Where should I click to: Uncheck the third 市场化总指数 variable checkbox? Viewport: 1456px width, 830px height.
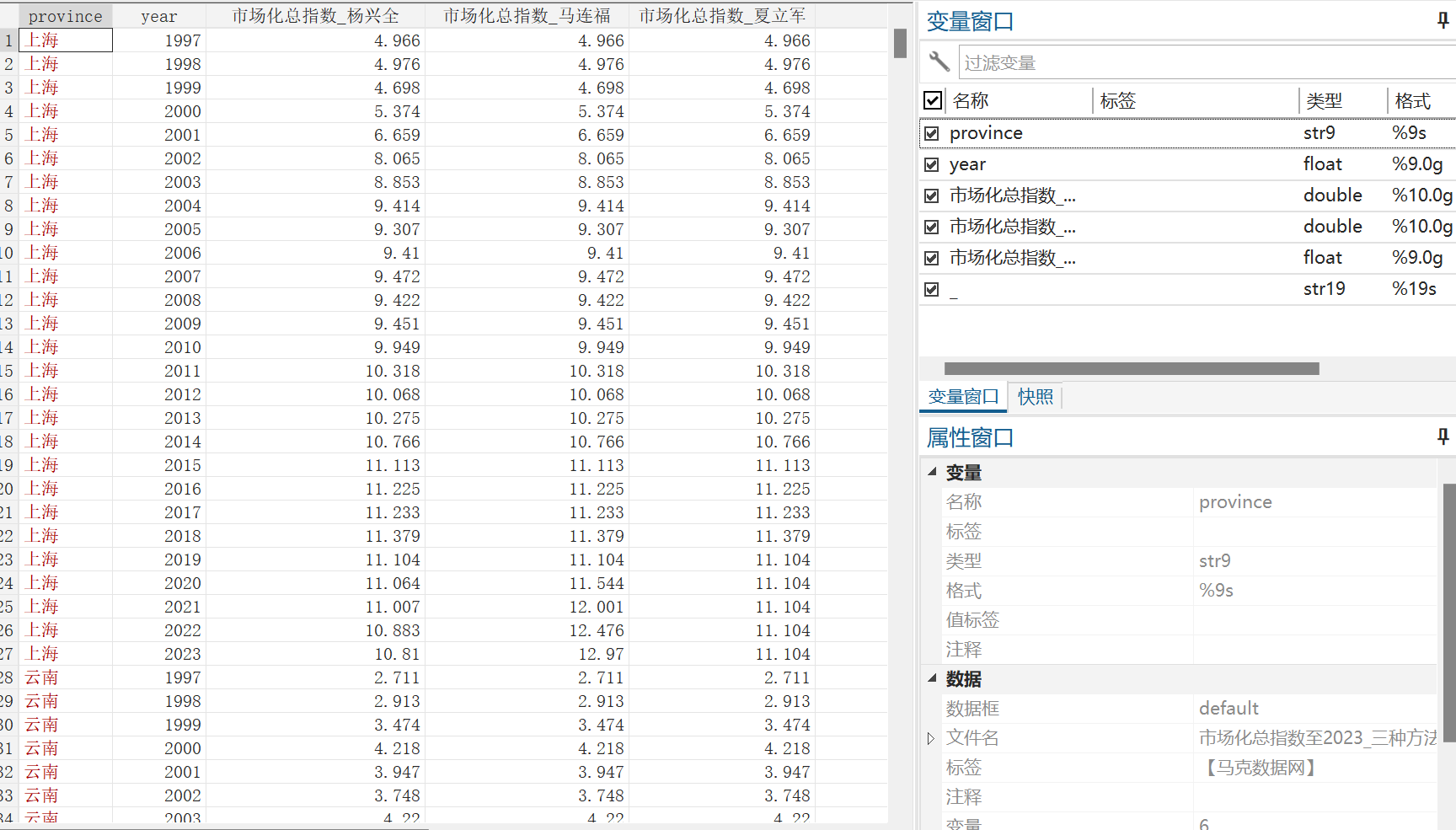point(932,257)
